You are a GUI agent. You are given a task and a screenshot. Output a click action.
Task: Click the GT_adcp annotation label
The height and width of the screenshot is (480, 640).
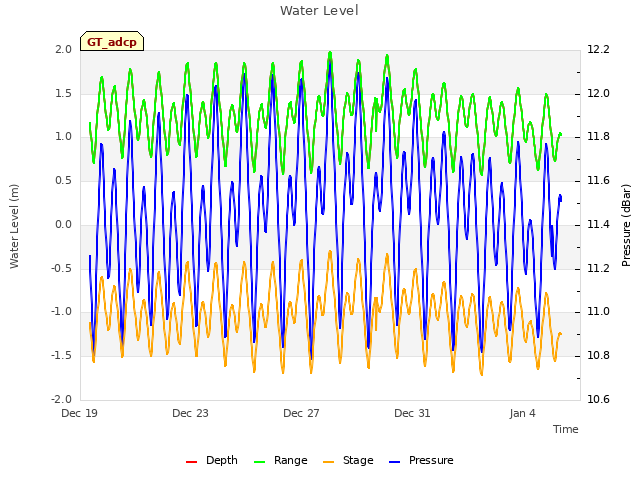(x=112, y=41)
